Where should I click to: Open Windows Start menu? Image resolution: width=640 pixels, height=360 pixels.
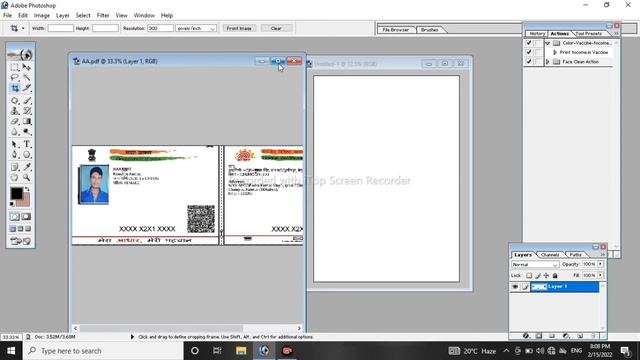[x=11, y=351]
